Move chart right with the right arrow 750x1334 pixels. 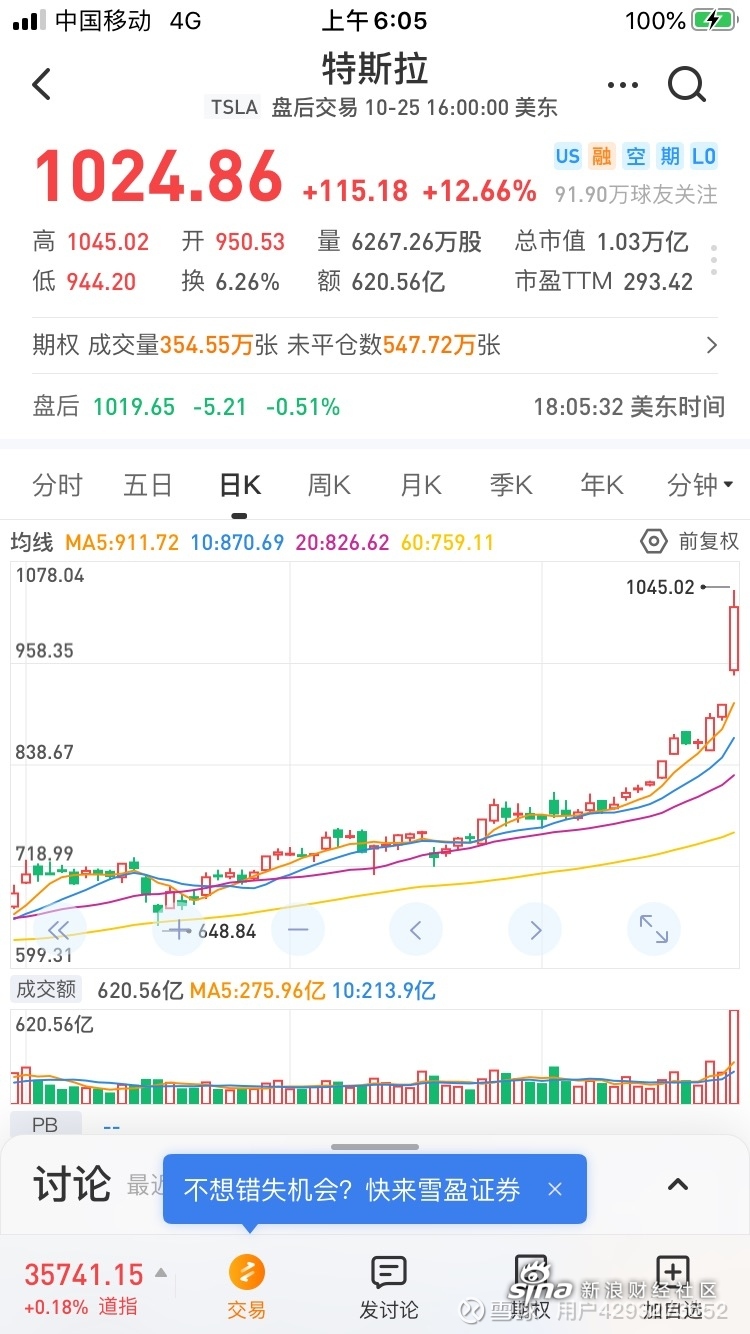click(x=535, y=930)
